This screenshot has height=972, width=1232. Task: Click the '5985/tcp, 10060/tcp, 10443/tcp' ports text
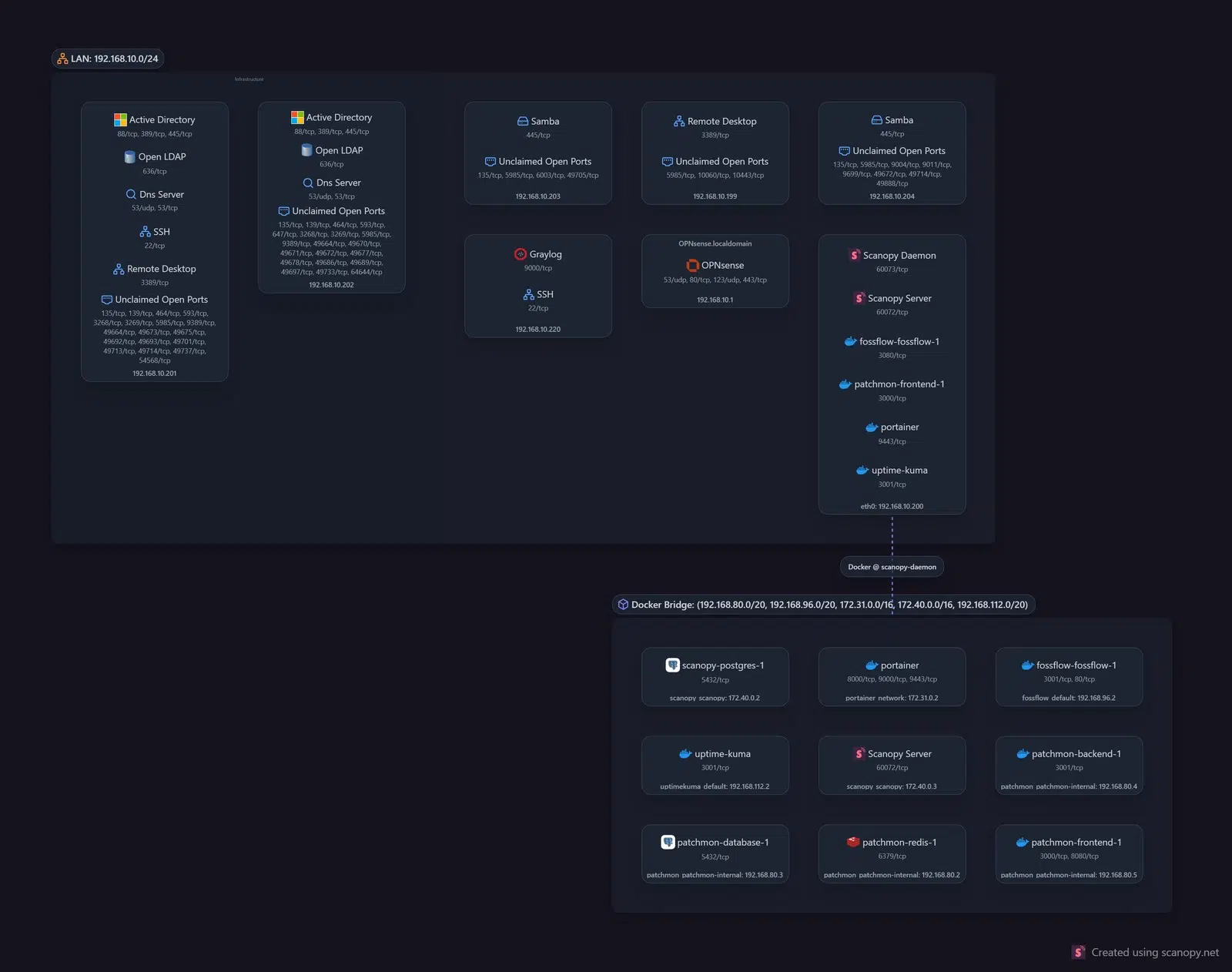pos(715,175)
